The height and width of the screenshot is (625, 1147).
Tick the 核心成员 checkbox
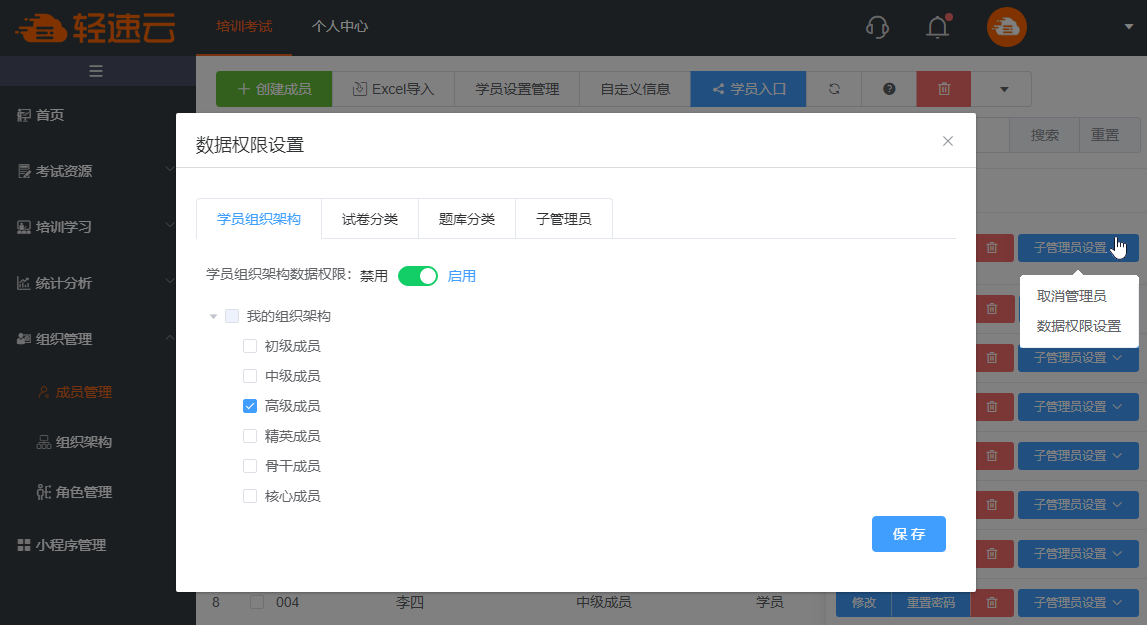(x=250, y=496)
